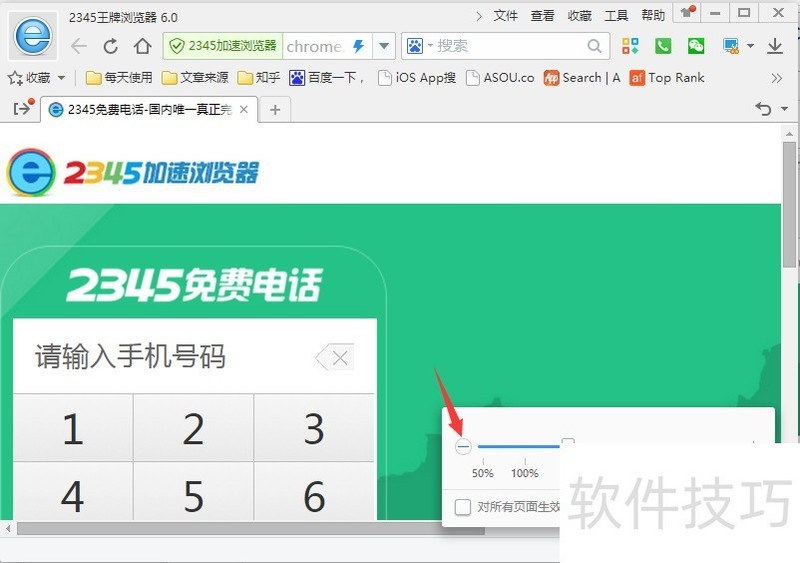Decrease zoom with the minus button

(x=463, y=447)
